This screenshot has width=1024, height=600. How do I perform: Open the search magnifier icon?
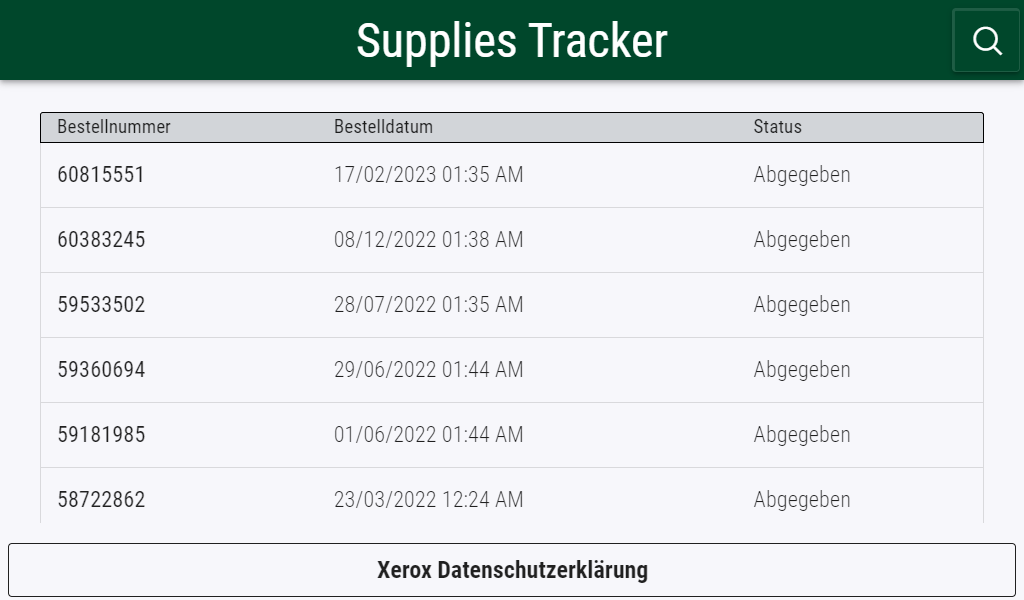[x=986, y=40]
